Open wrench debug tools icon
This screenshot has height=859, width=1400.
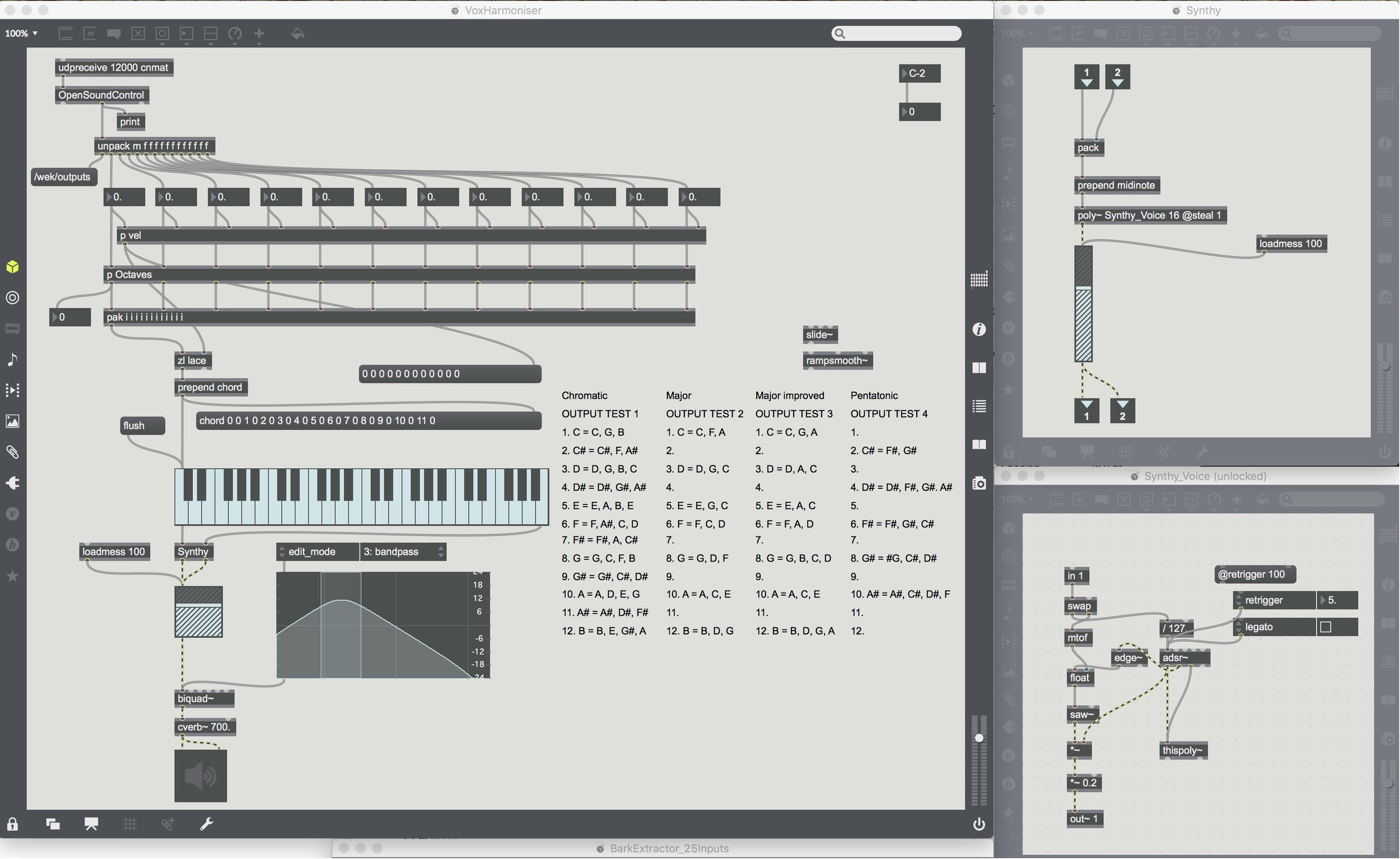206,824
